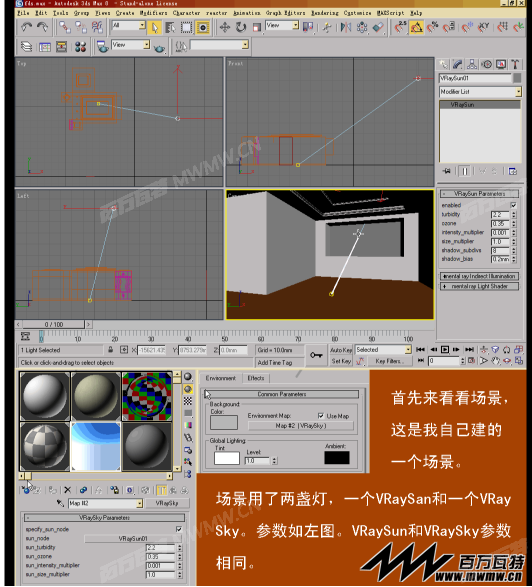532x587 pixels.
Task: Click the Auto Key button
Action: (341, 350)
